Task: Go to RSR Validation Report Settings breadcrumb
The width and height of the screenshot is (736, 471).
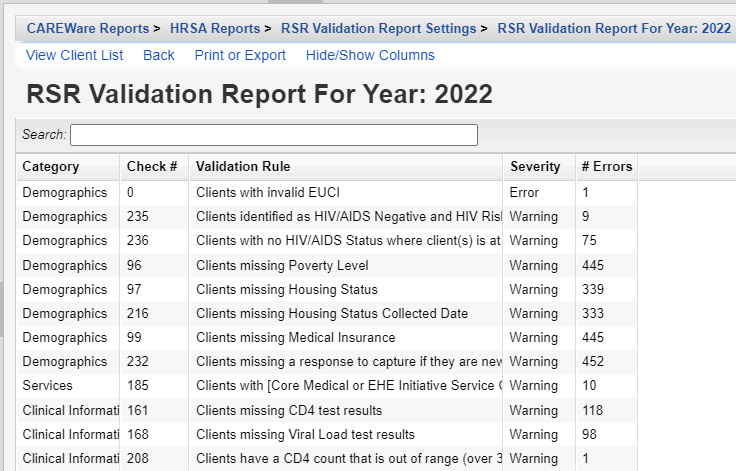Action: click(378, 28)
